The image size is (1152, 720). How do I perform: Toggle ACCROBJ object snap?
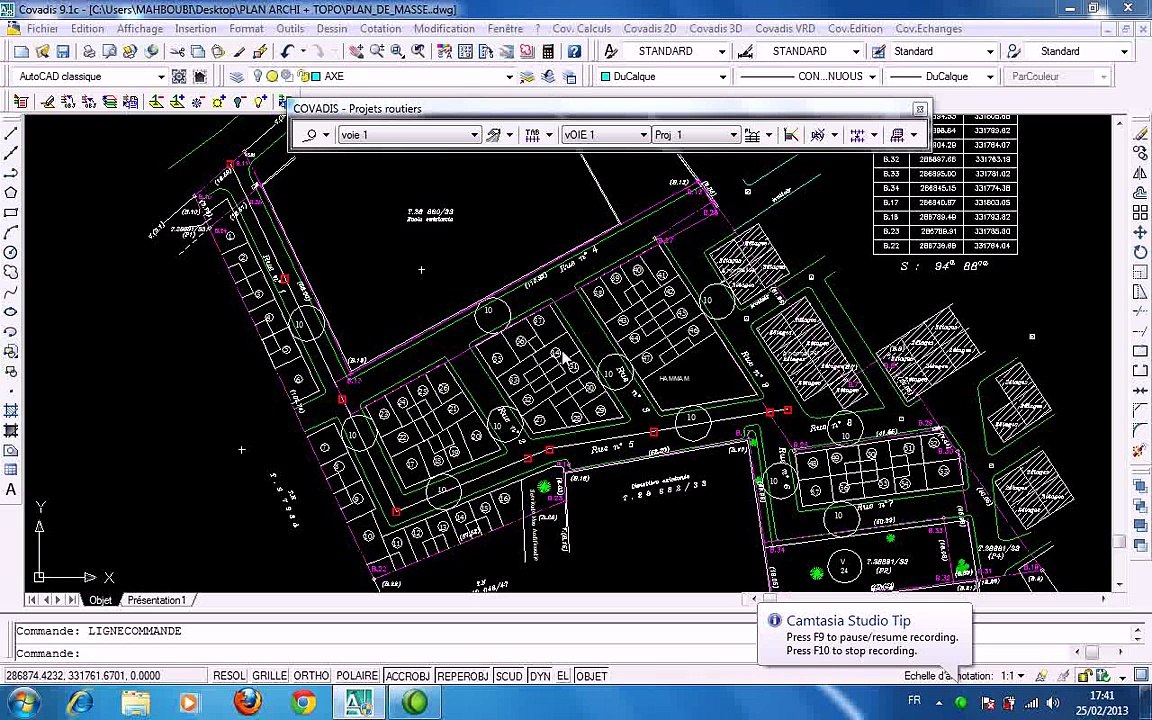(x=408, y=676)
